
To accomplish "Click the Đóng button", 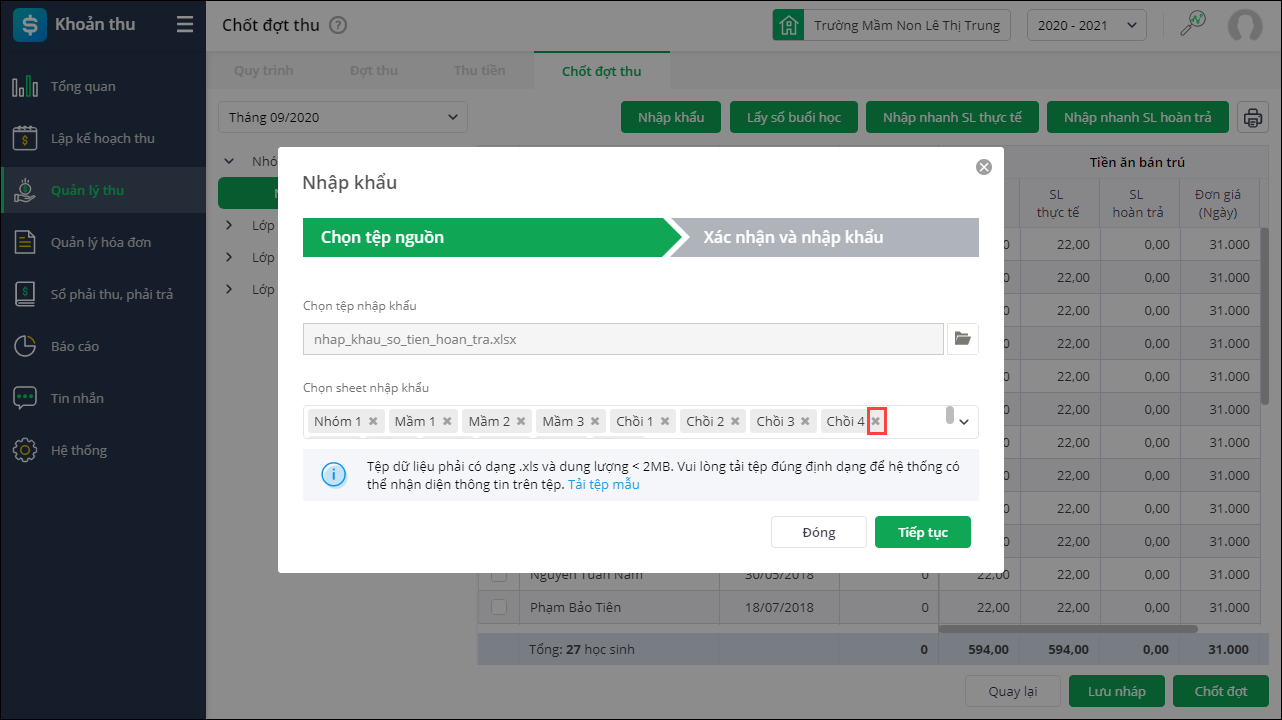I will 819,532.
